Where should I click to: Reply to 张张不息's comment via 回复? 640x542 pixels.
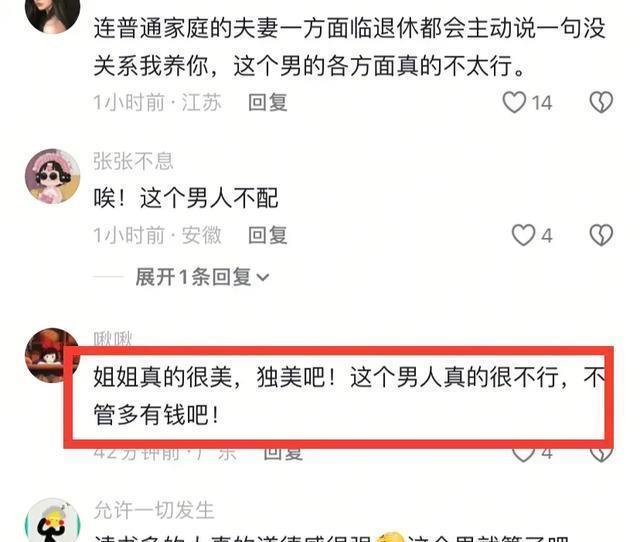268,235
